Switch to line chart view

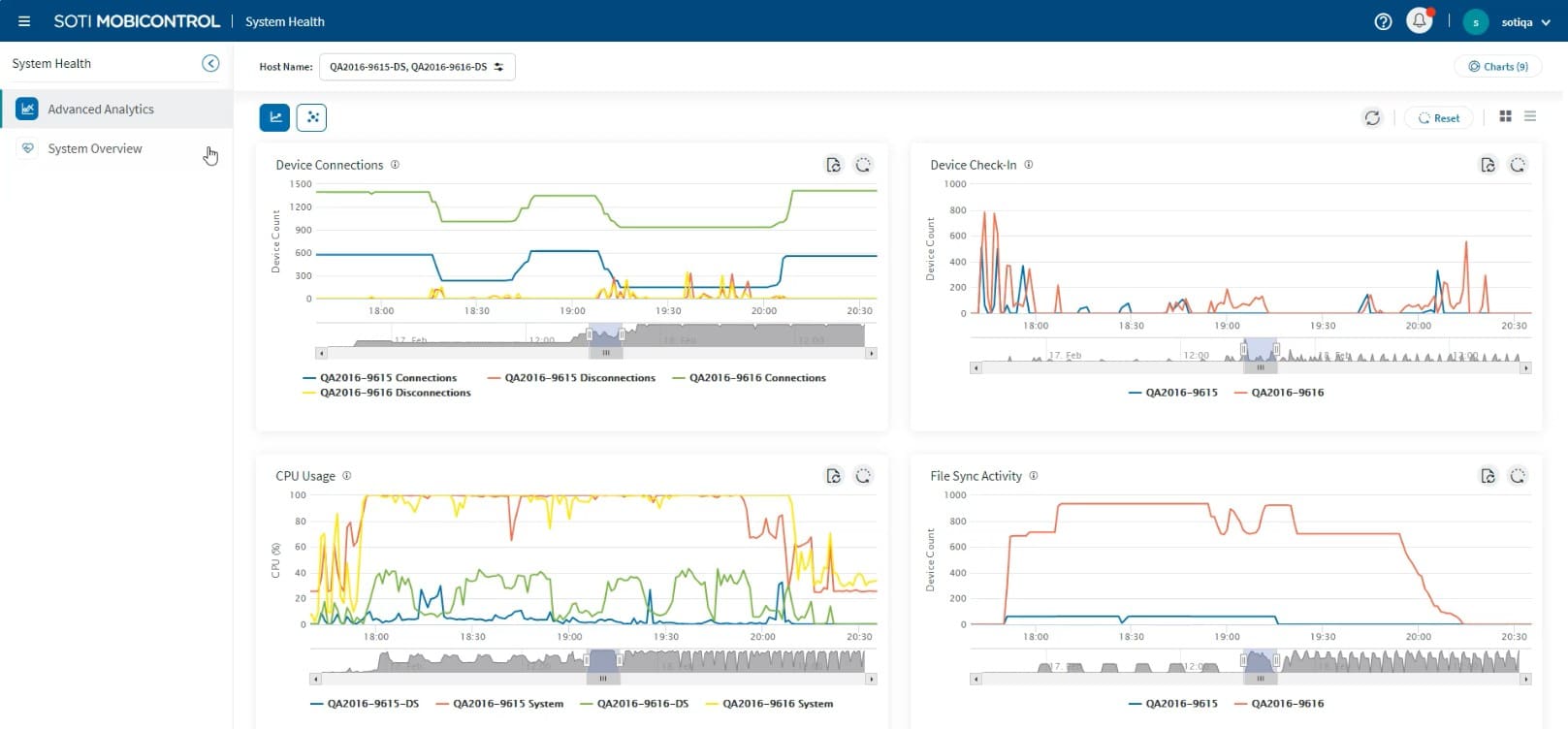[274, 117]
